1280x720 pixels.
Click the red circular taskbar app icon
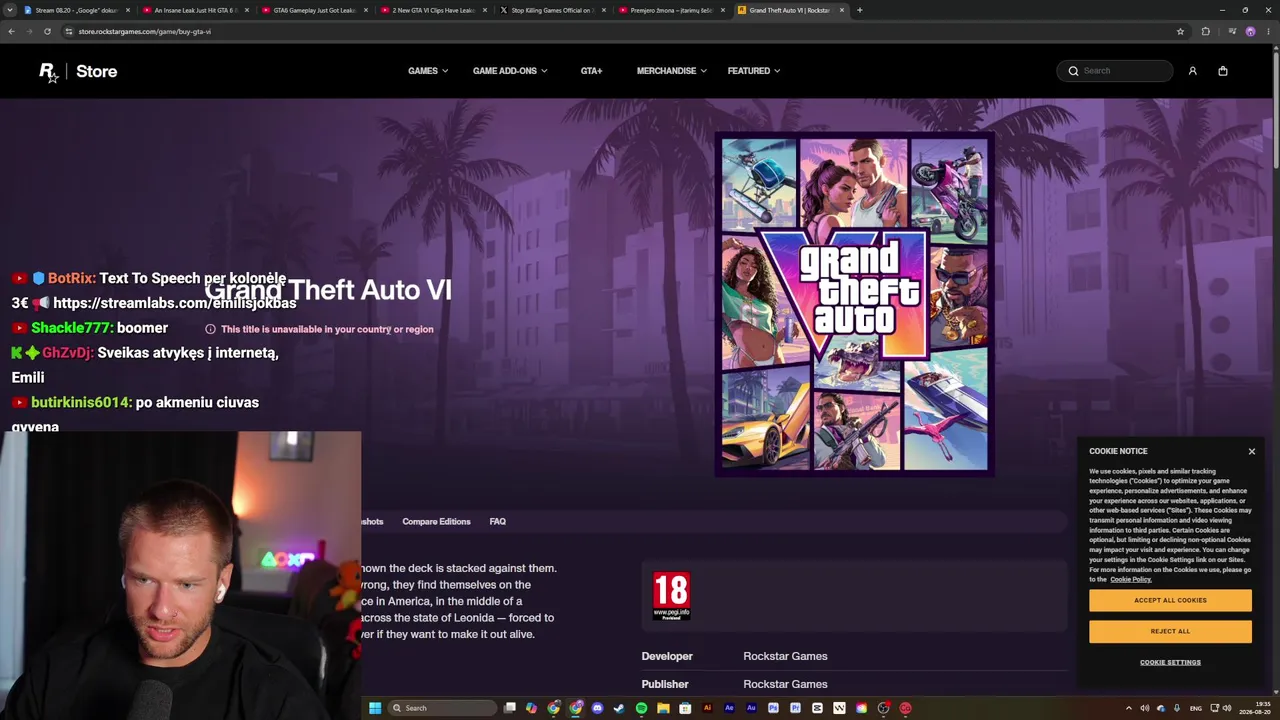[x=905, y=708]
